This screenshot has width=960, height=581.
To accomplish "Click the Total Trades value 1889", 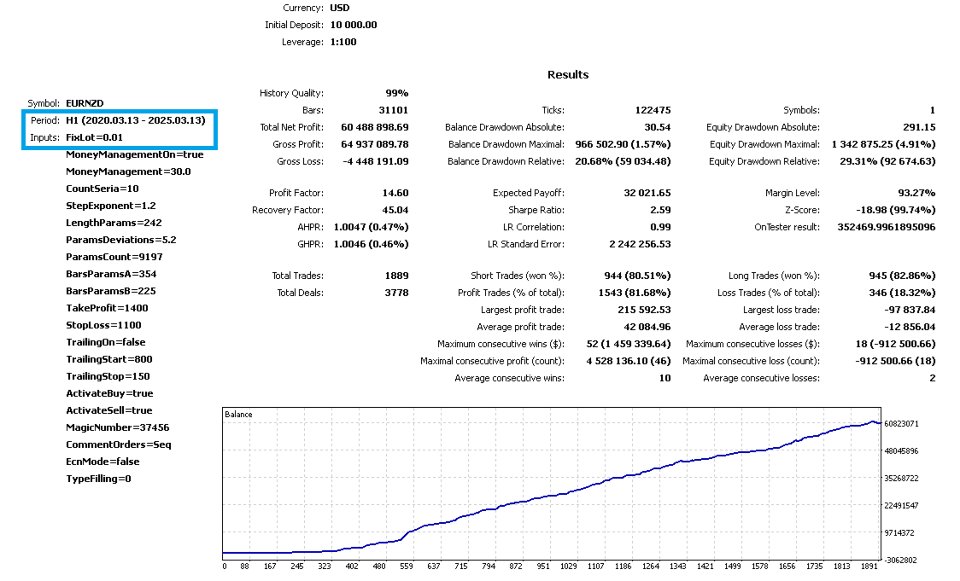I will (397, 276).
